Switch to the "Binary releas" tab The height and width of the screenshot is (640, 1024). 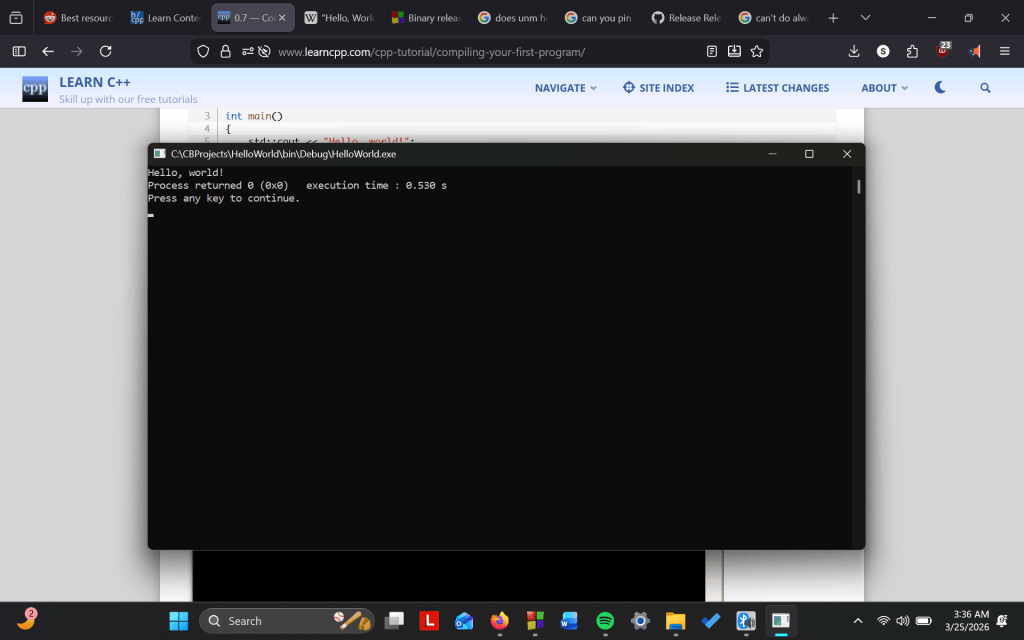(x=425, y=18)
